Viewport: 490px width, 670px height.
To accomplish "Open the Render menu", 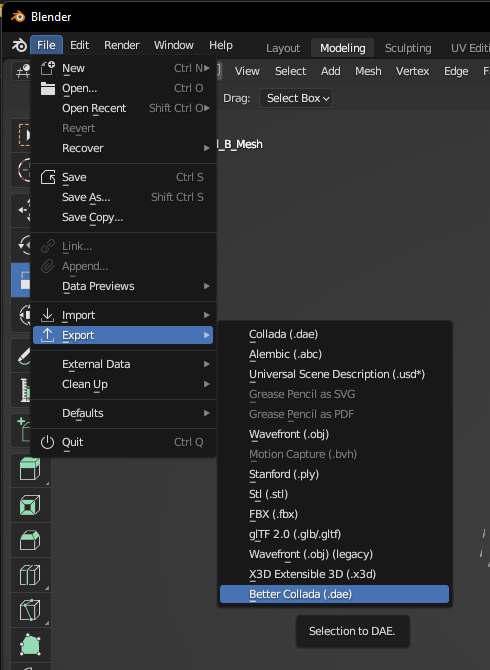I will click(x=122, y=45).
